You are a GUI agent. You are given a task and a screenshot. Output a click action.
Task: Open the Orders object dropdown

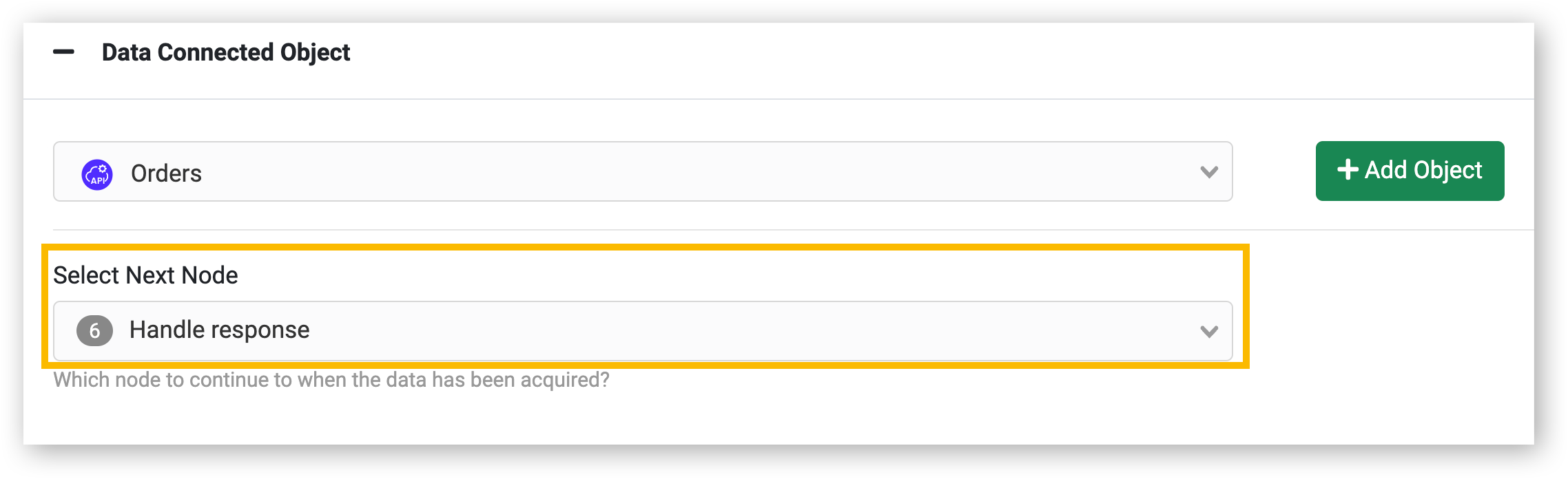pyautogui.click(x=643, y=171)
